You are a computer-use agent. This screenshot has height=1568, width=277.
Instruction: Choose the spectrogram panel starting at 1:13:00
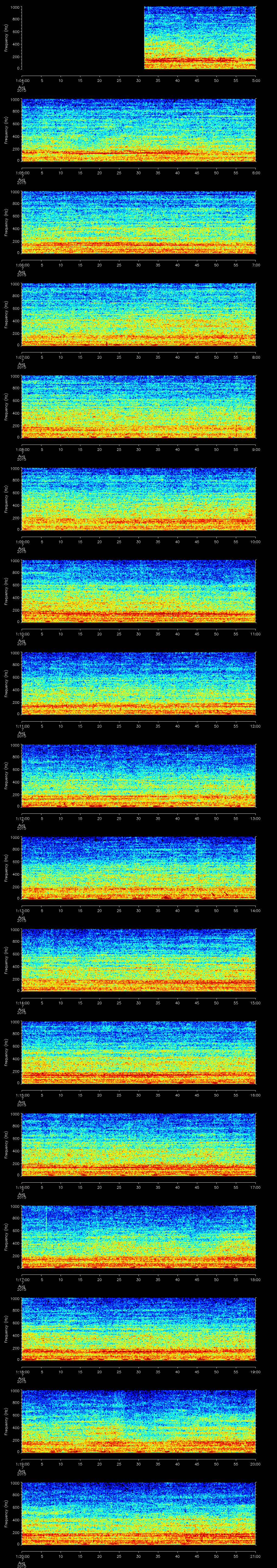point(139,868)
